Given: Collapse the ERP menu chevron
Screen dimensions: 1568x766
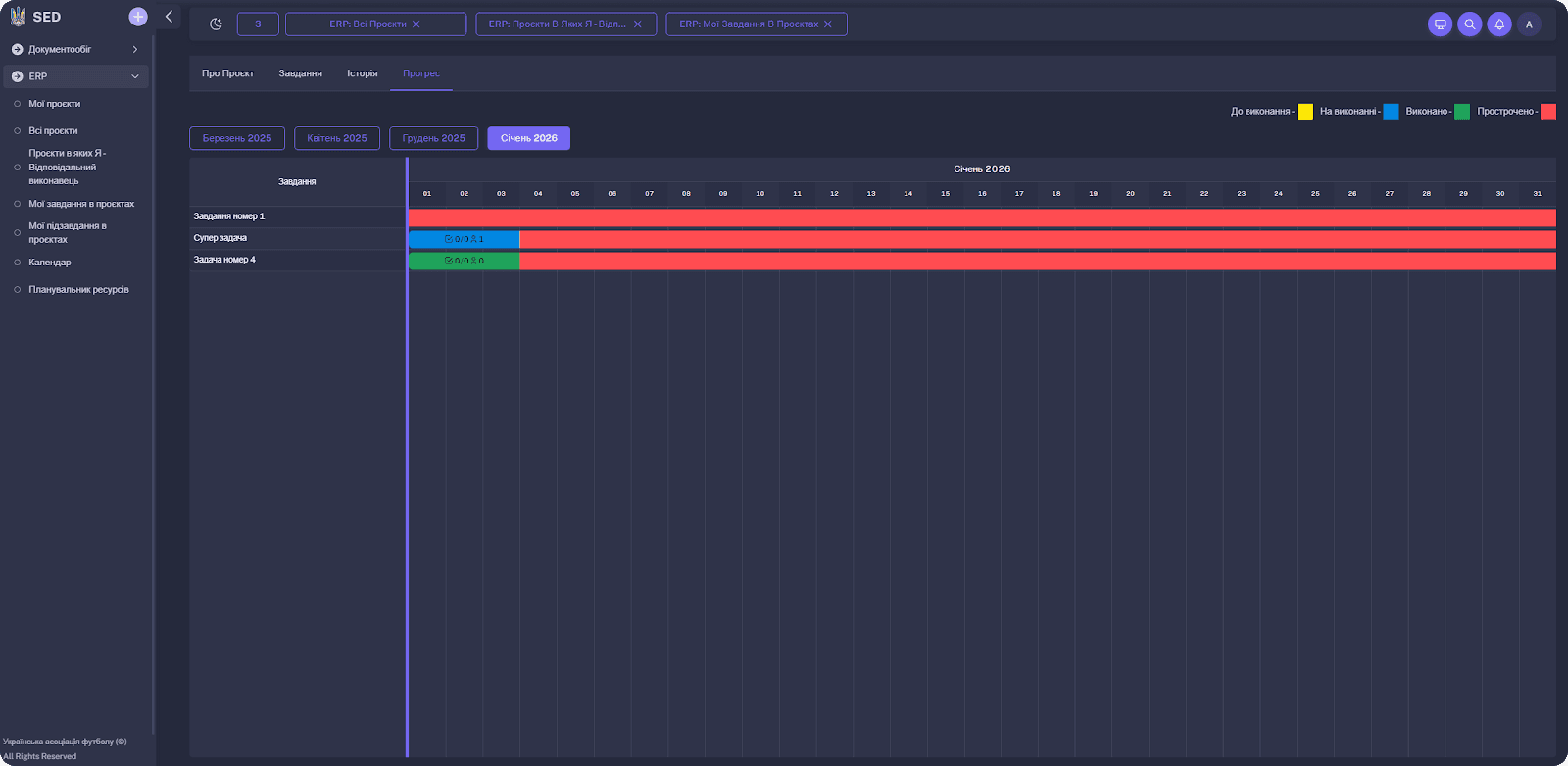Looking at the screenshot, I should 135,76.
